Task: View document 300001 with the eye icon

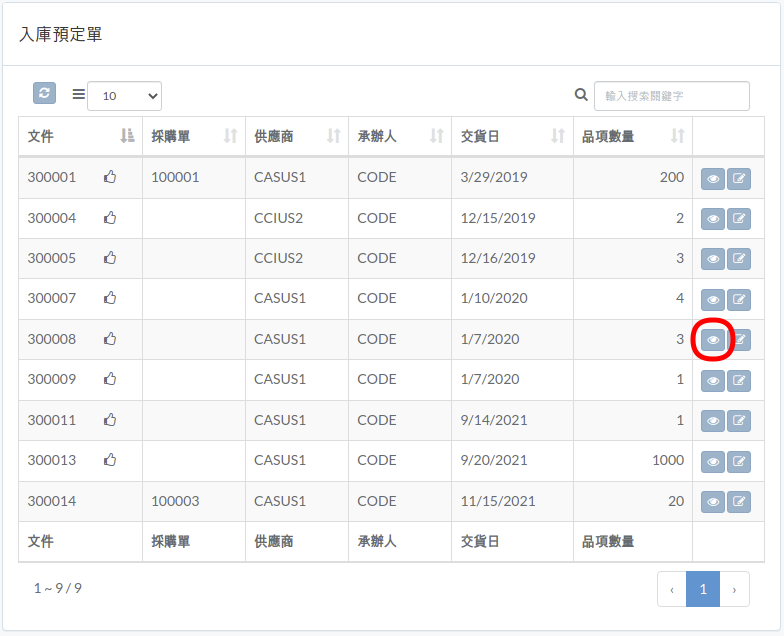Action: [x=713, y=178]
